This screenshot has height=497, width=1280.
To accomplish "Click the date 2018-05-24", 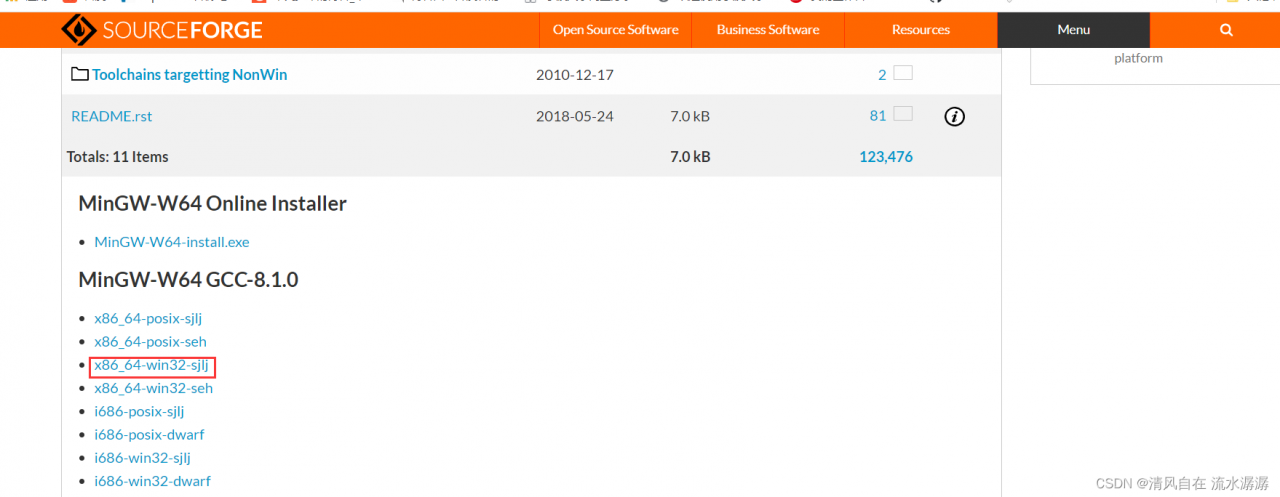I will pos(575,116).
